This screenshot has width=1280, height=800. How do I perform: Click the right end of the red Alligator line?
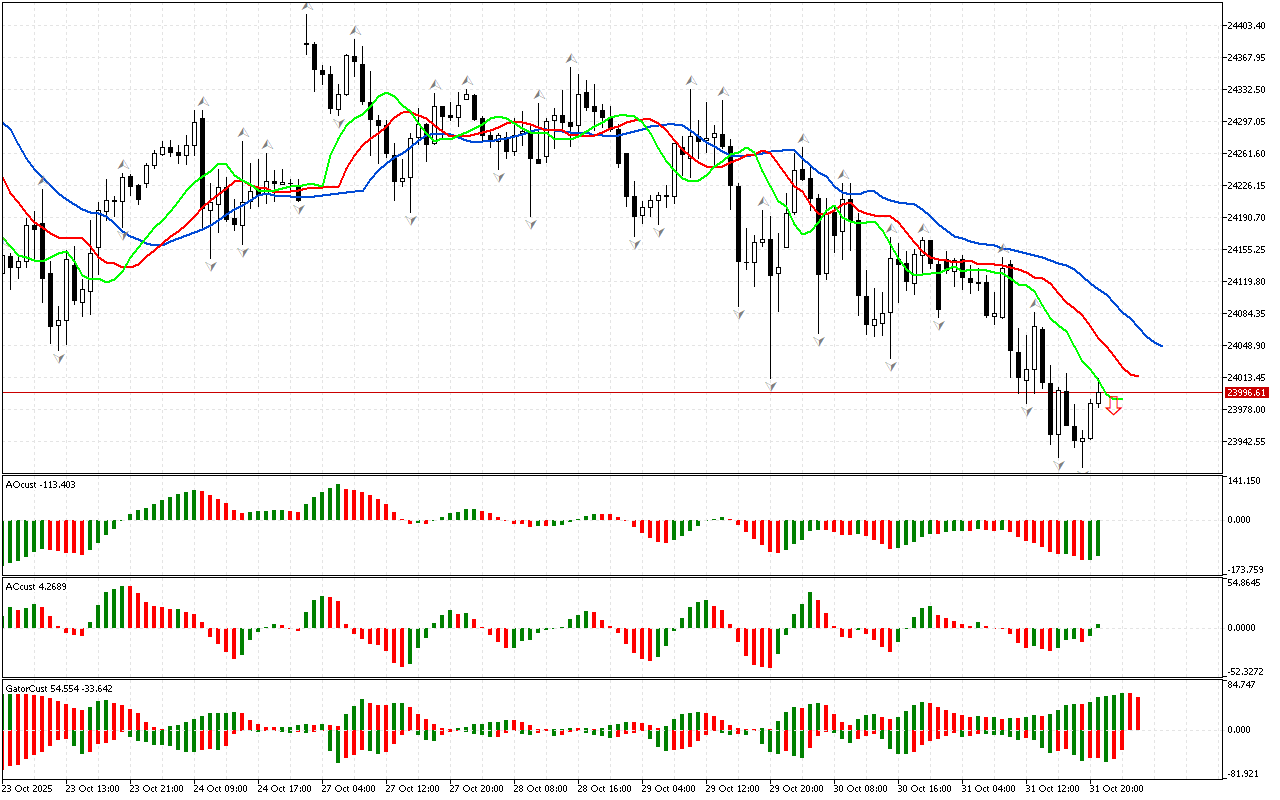[x=1136, y=376]
